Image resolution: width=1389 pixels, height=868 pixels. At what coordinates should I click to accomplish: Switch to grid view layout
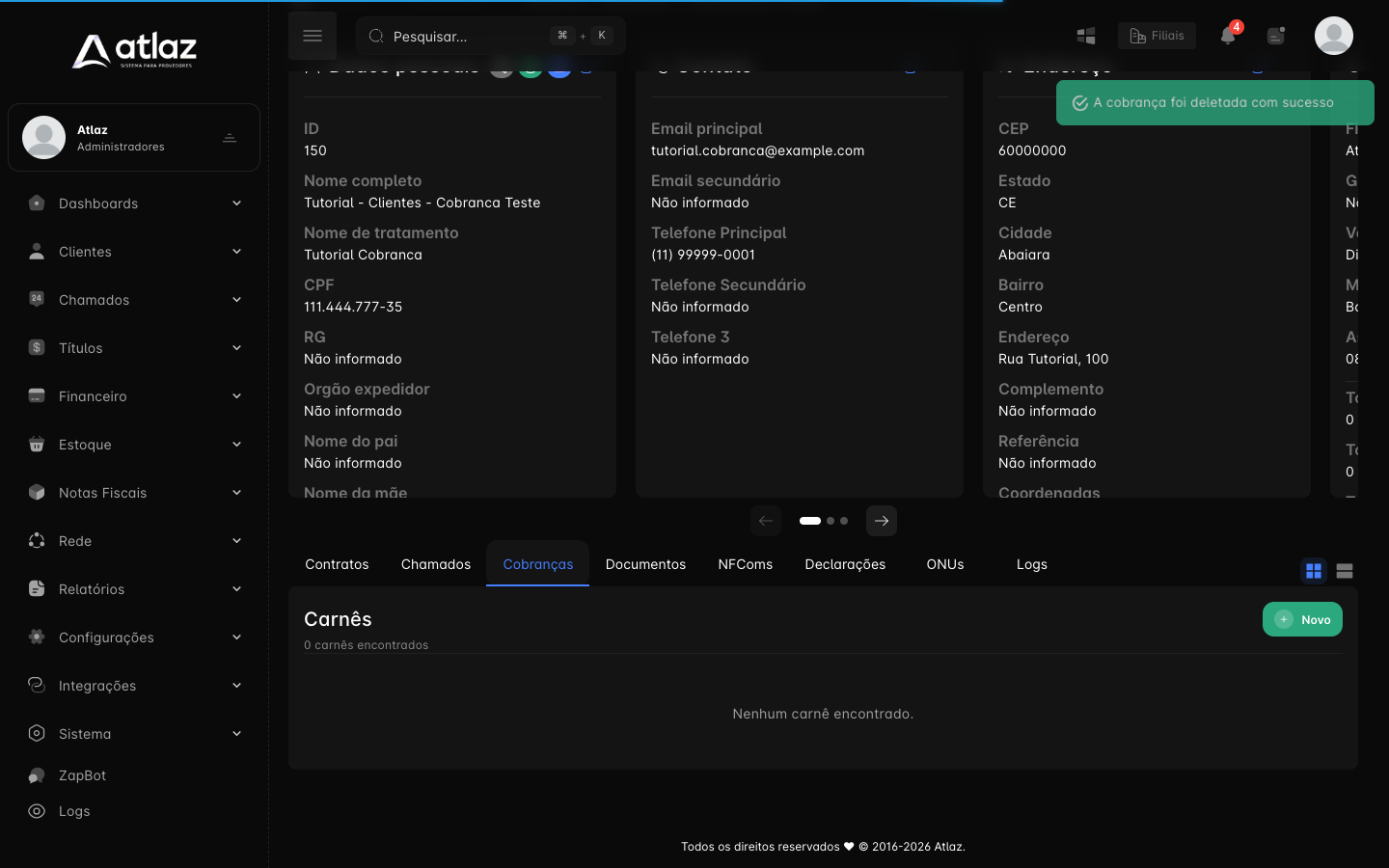1314,571
